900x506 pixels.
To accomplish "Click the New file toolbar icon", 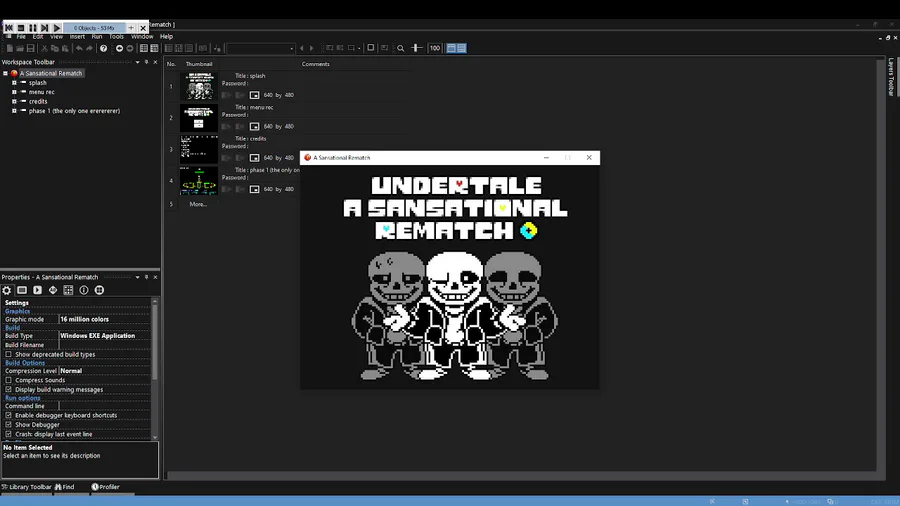I will click(10, 48).
